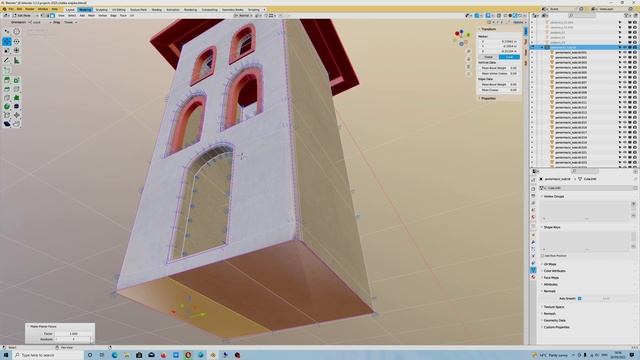Select the Add Cube tool
Image resolution: width=640 pixels, height=360 pixels.
coord(7,71)
